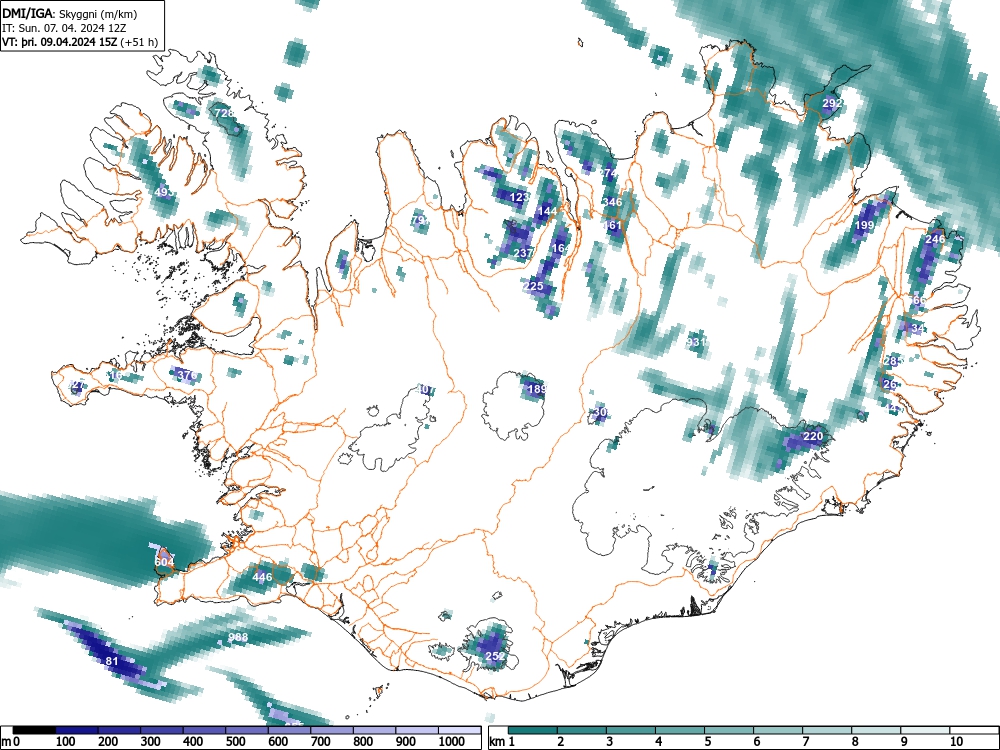Select the '292' label in the far northeast
This screenshot has width=1000, height=750.
click(832, 103)
